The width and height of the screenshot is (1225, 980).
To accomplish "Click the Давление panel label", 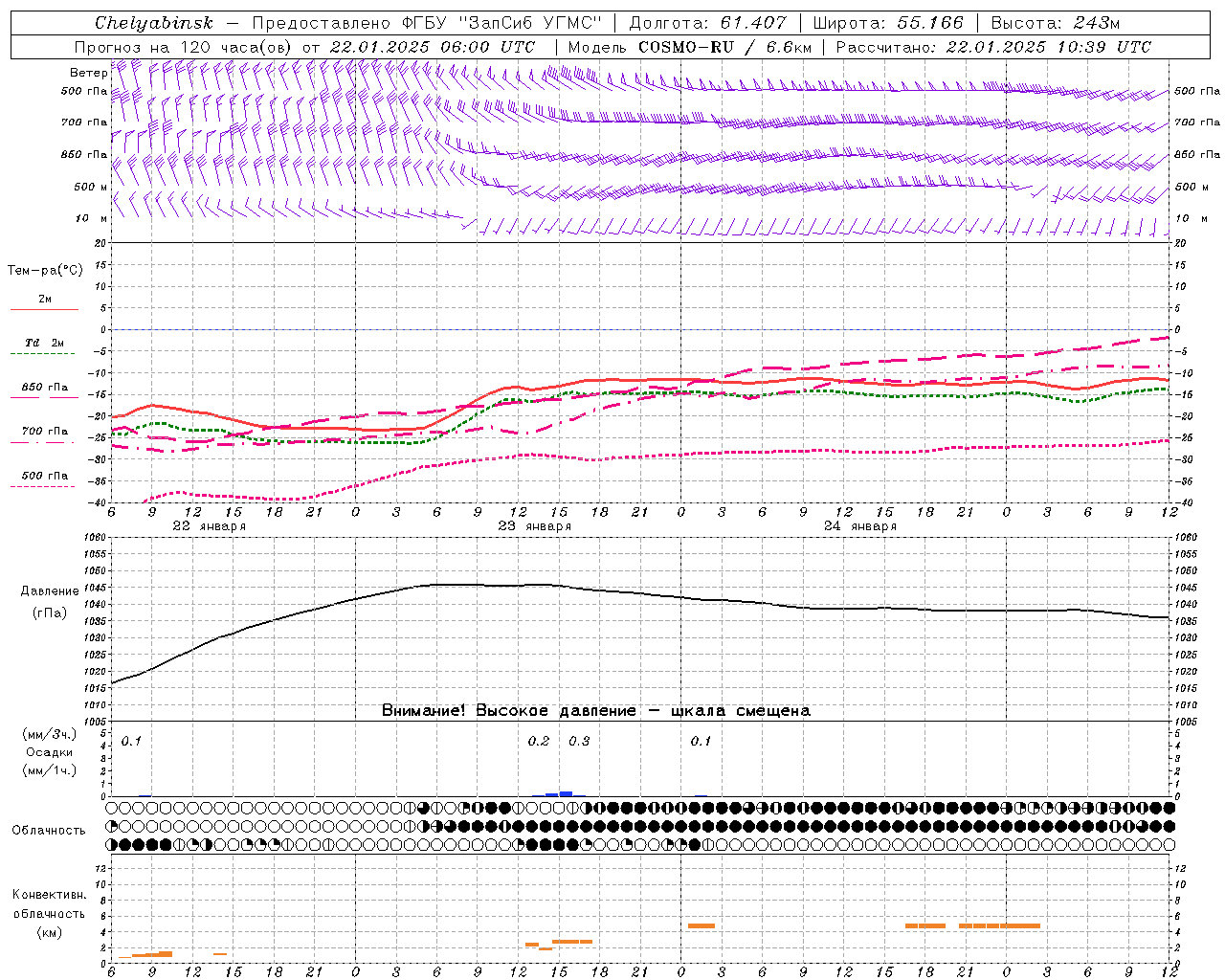I will [x=50, y=591].
